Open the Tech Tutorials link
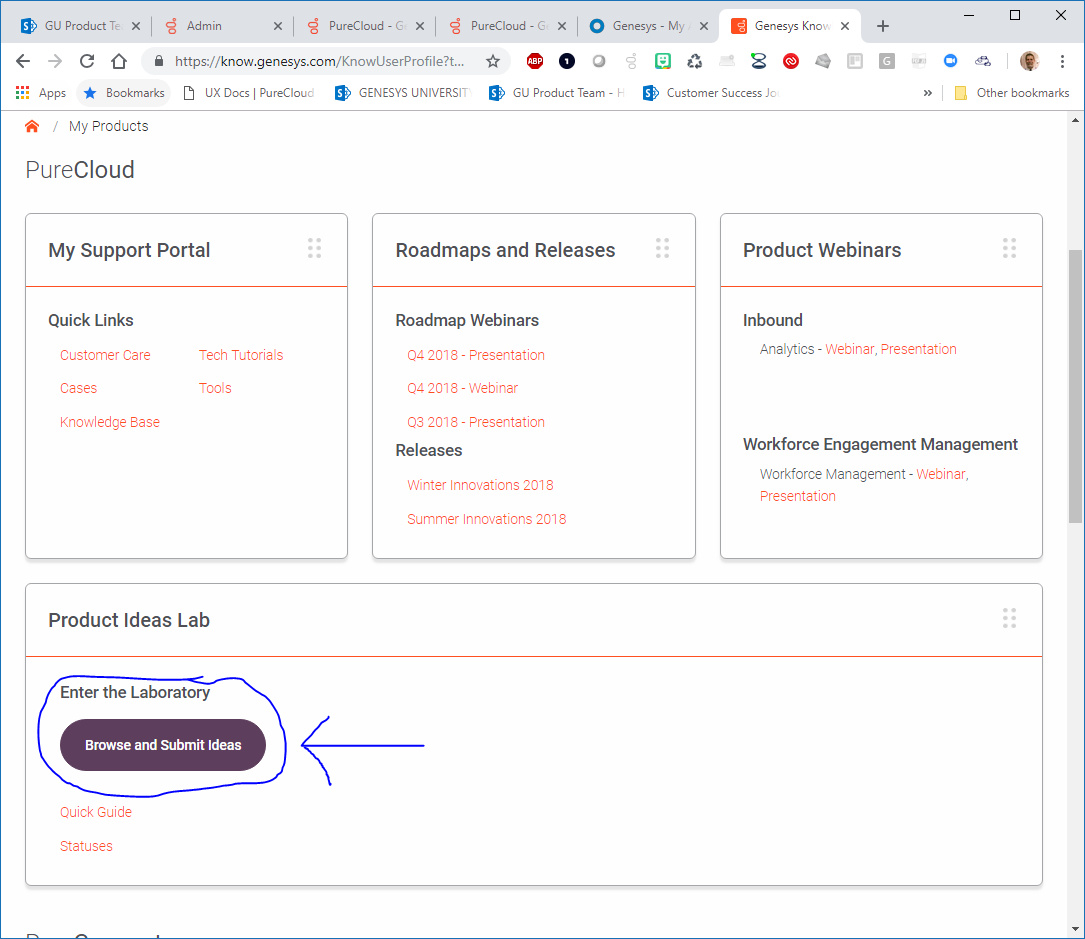 tap(241, 355)
